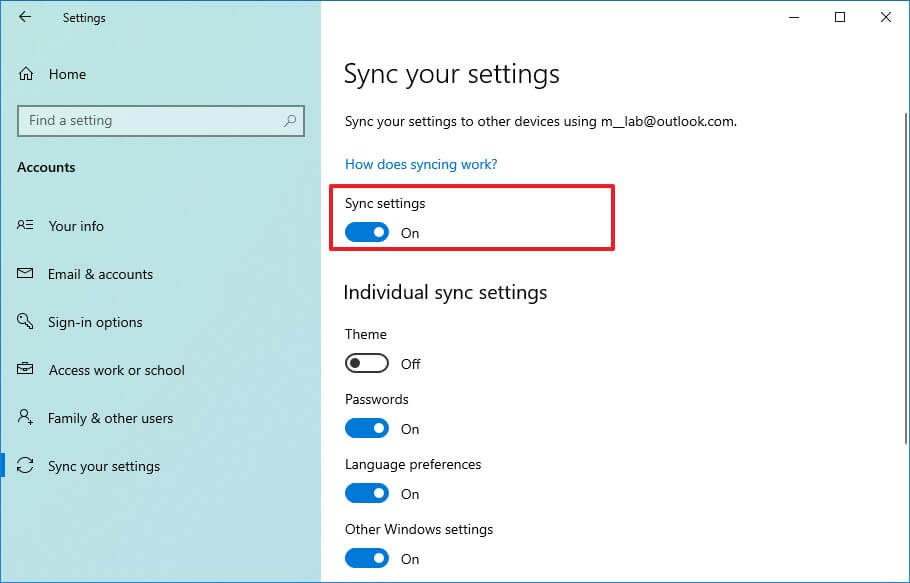Screen dimensions: 910x583
Task: Click the Other Windows settings label
Action: point(419,529)
